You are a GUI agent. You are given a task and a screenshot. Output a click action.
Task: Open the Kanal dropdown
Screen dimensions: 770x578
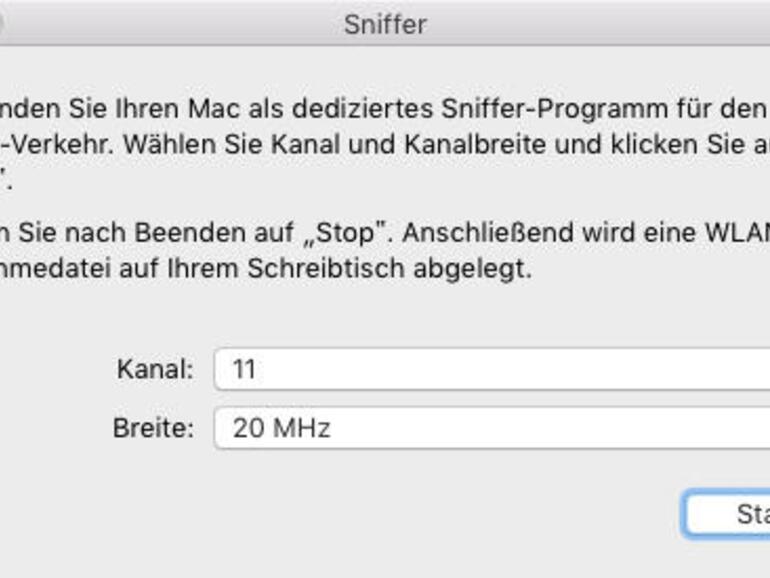492,369
